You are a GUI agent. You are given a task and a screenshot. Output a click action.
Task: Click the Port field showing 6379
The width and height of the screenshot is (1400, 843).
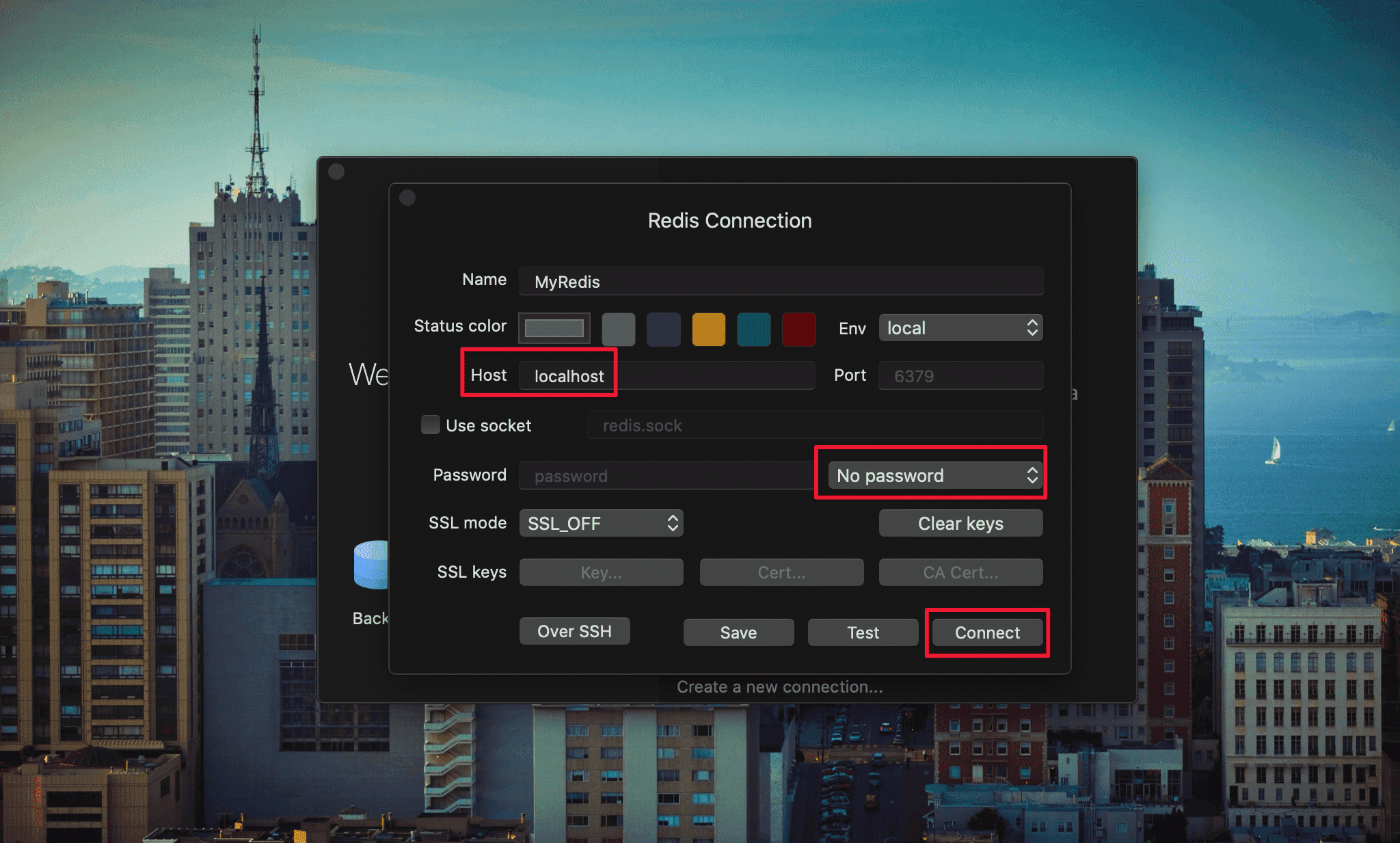pos(961,376)
